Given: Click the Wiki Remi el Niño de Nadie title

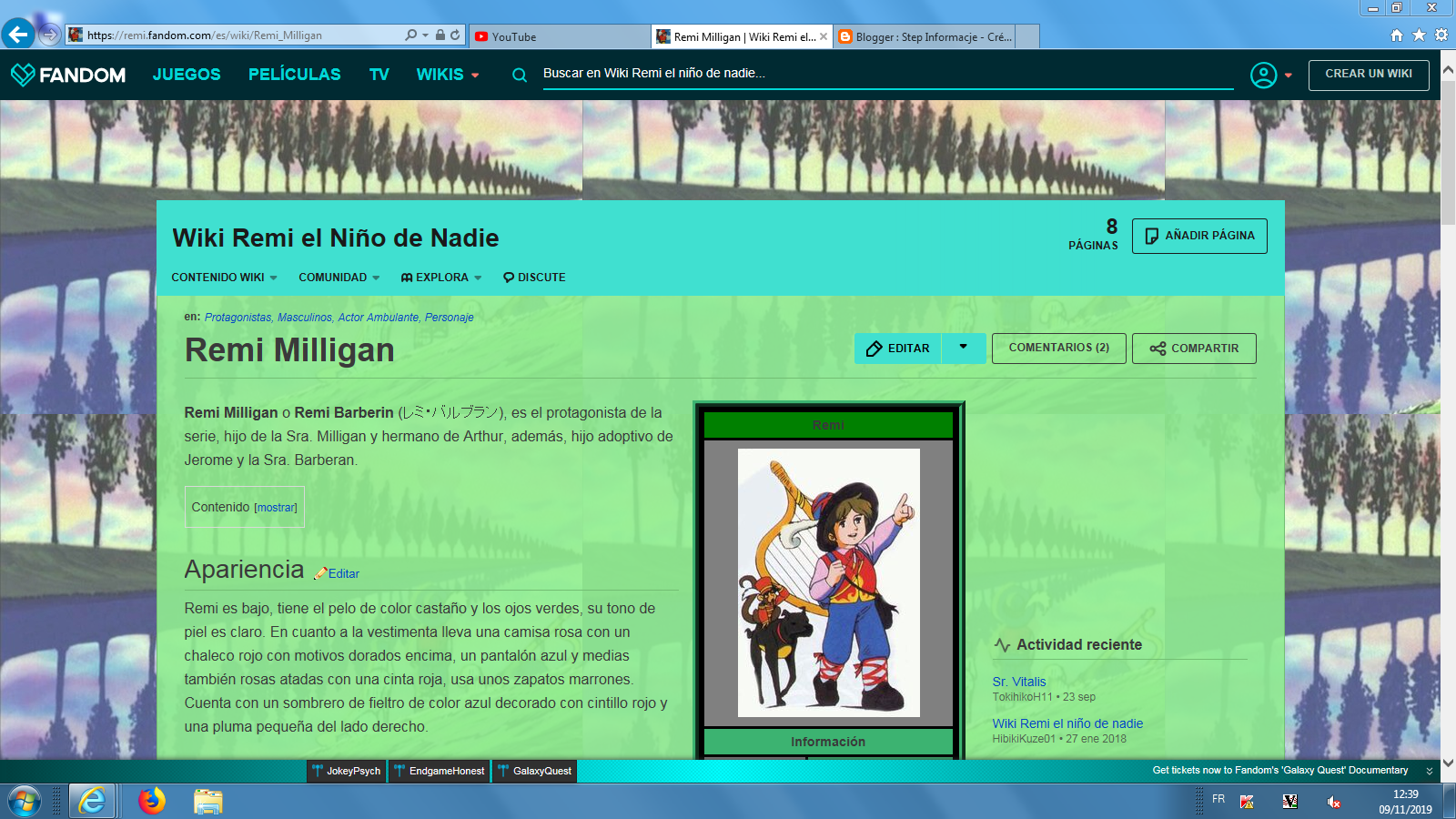Looking at the screenshot, I should [x=336, y=238].
